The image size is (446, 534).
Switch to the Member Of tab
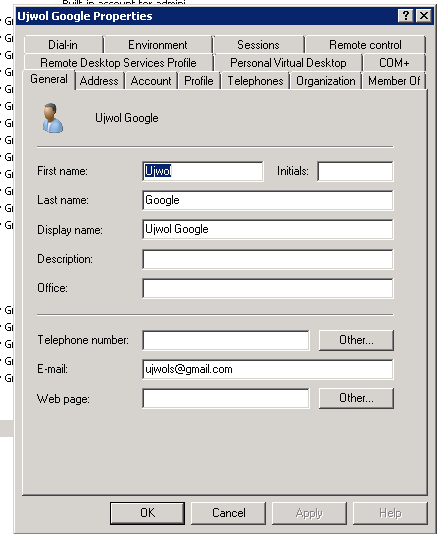(x=394, y=81)
